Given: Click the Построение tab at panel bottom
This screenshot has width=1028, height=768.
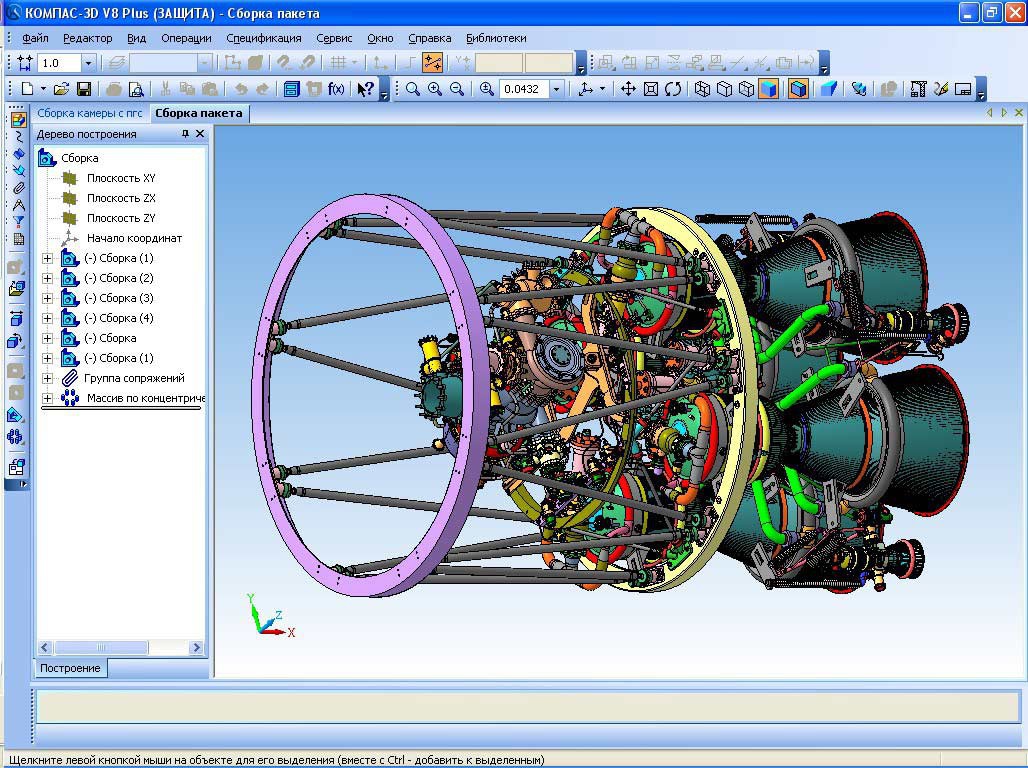Looking at the screenshot, I should pos(70,668).
